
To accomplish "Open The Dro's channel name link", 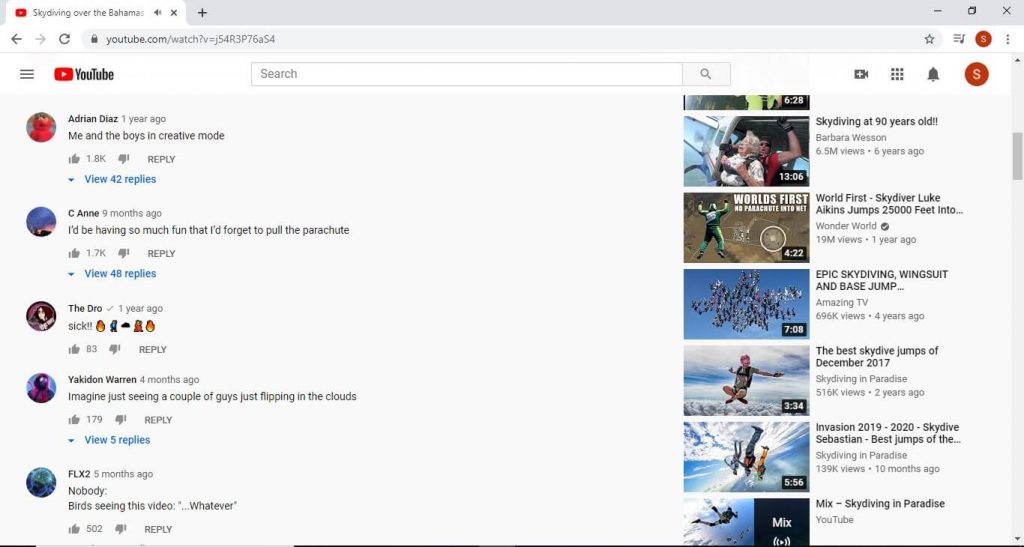I will click(x=85, y=308).
